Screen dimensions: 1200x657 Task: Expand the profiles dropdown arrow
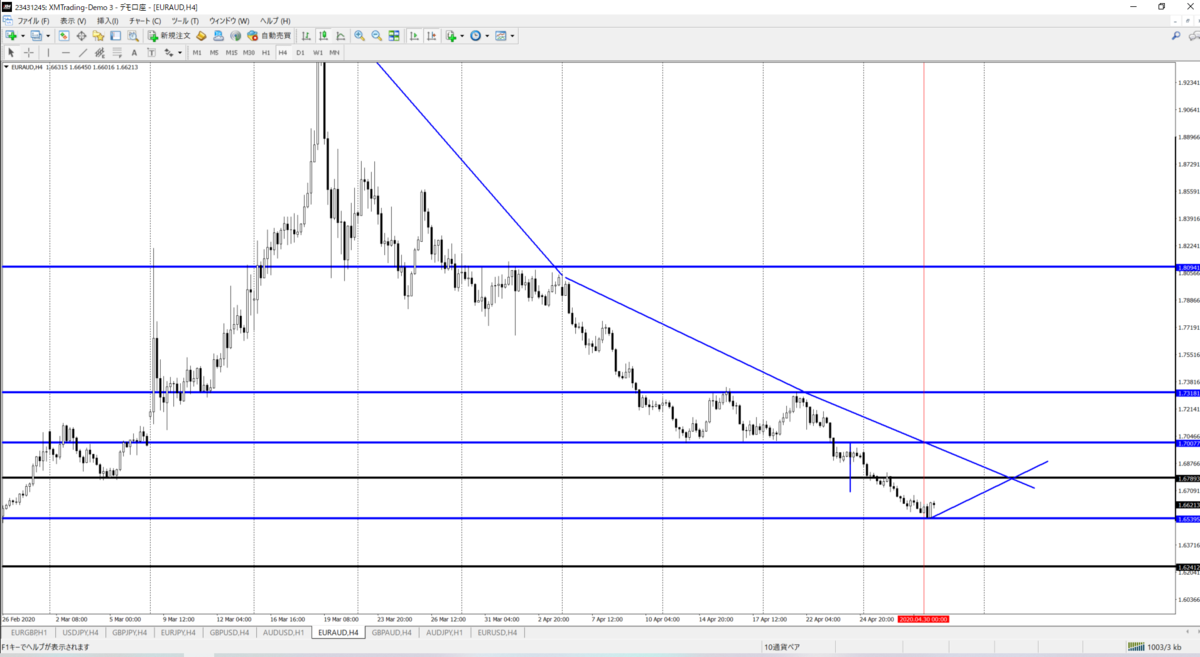pyautogui.click(x=48, y=36)
